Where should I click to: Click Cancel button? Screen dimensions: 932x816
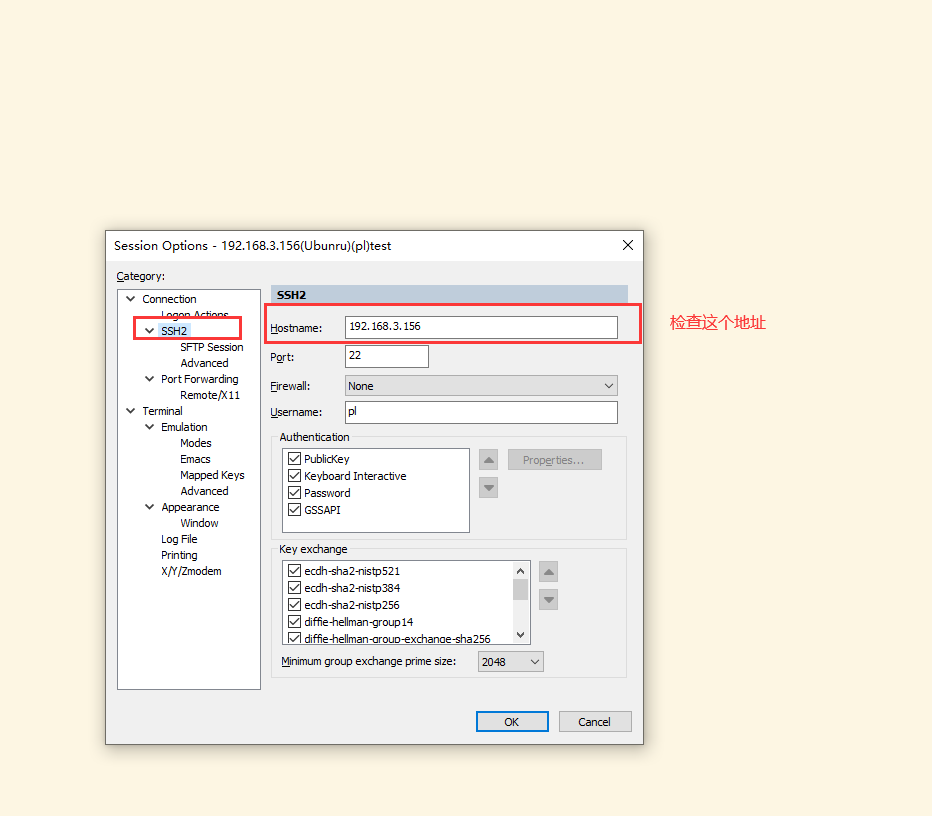pyautogui.click(x=594, y=722)
